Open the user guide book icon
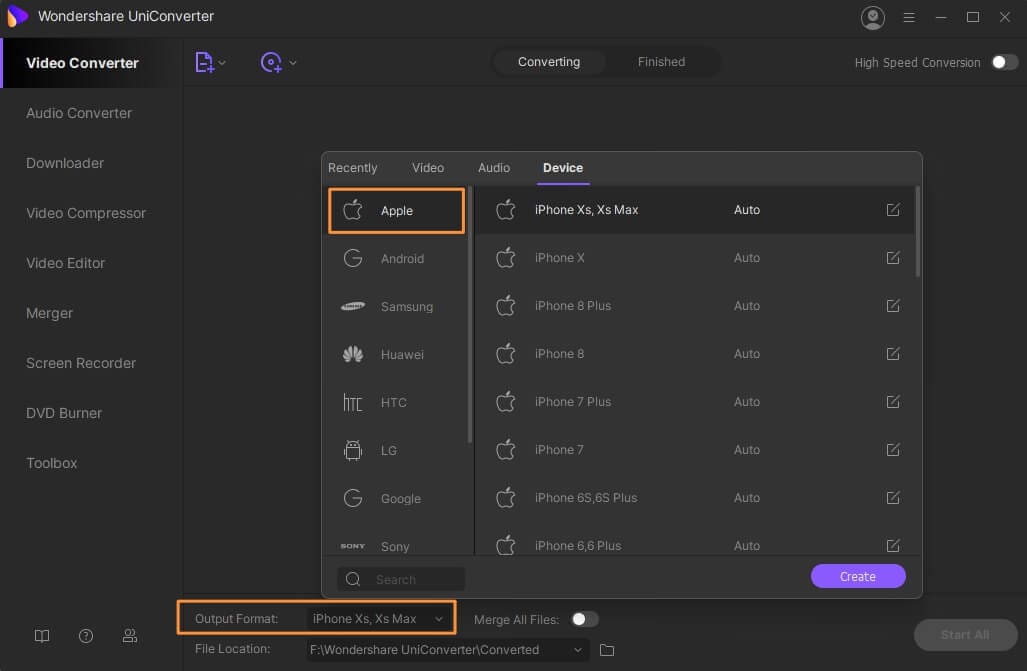 click(x=42, y=636)
